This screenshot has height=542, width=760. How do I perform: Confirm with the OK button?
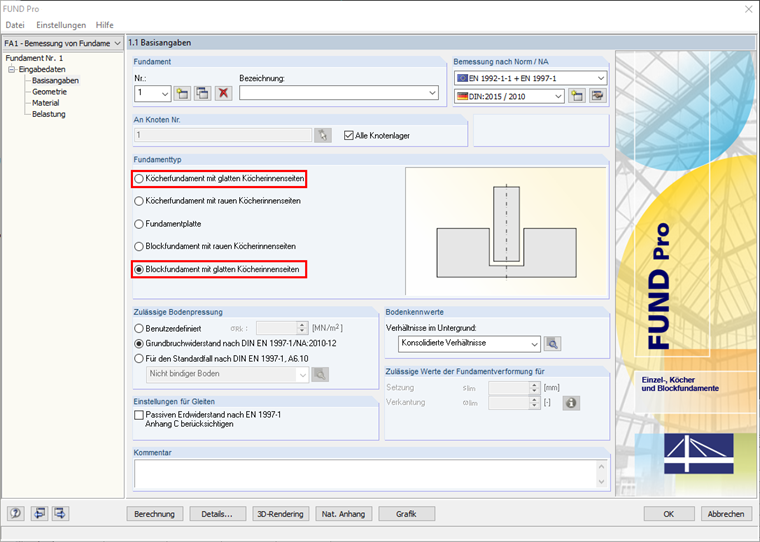(x=669, y=514)
